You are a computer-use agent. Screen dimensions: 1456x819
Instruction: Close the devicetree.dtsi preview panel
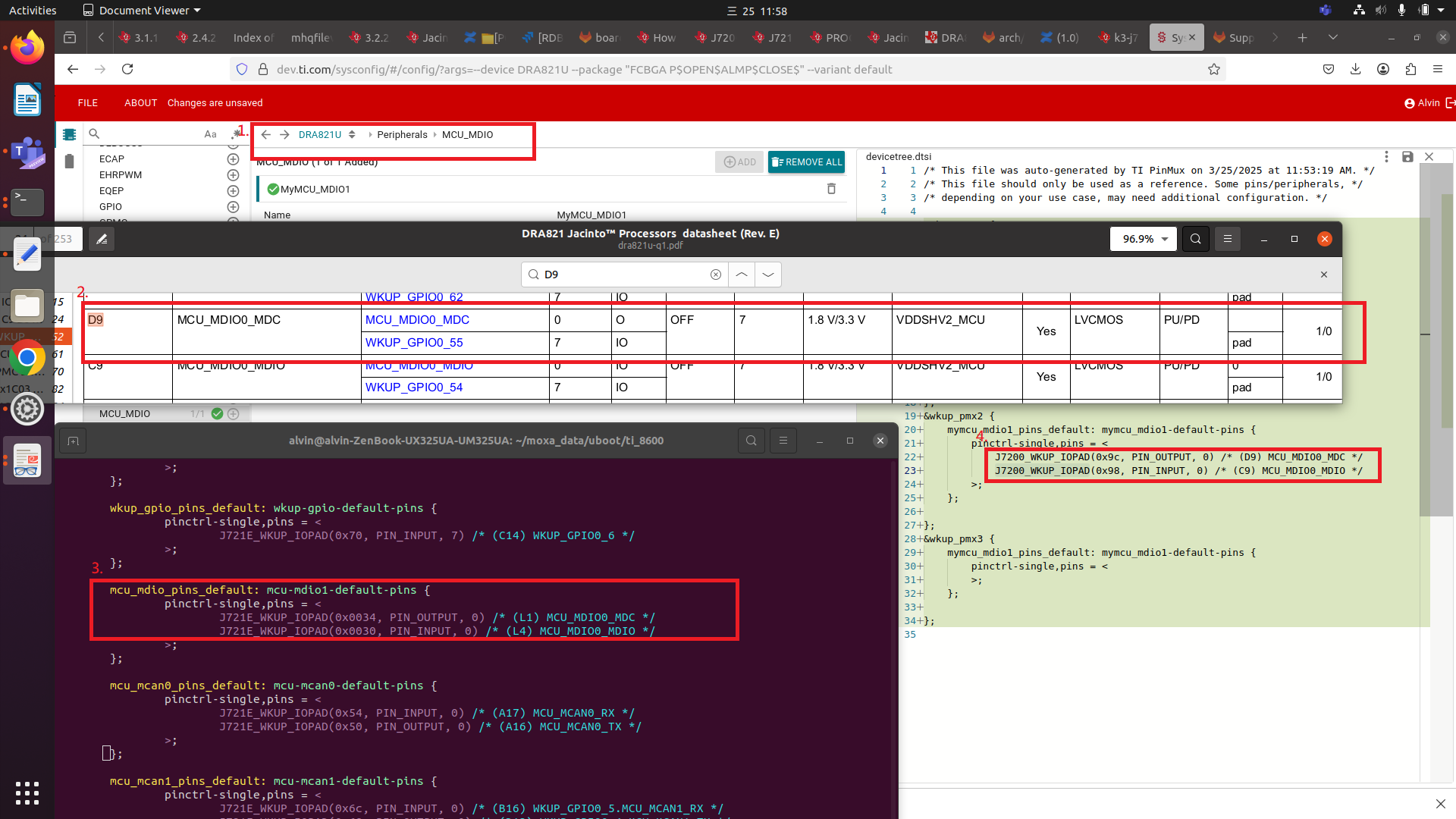1429,156
